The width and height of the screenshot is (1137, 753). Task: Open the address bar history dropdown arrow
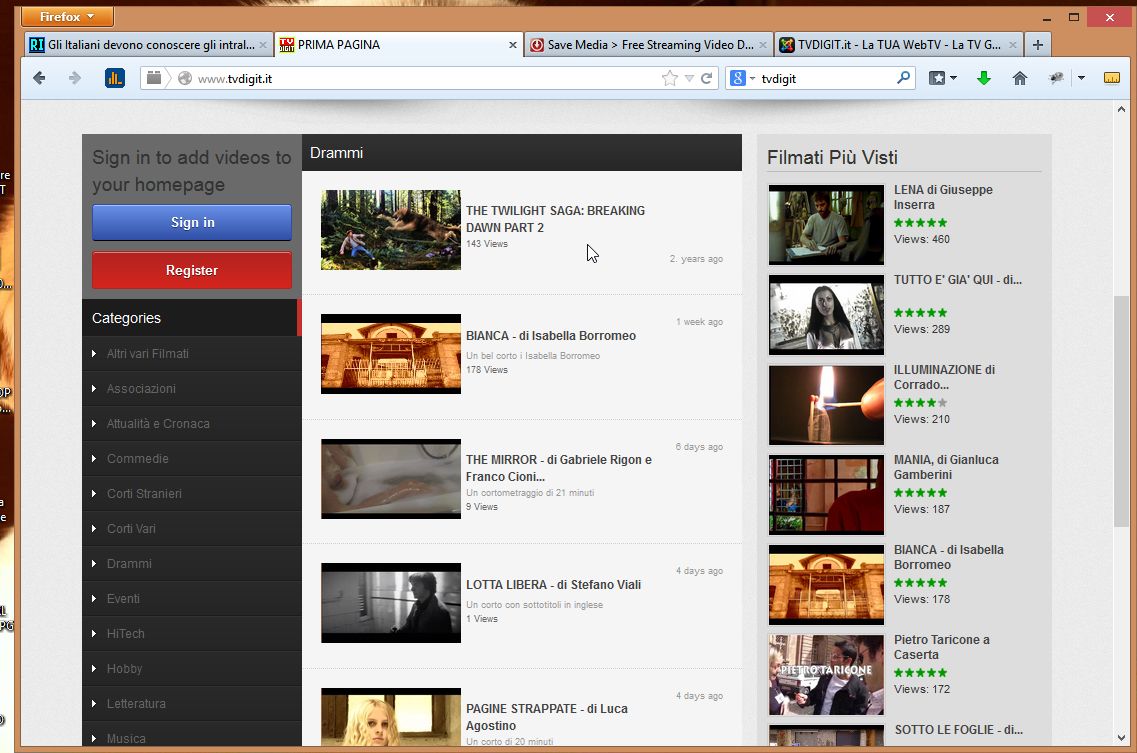[689, 78]
